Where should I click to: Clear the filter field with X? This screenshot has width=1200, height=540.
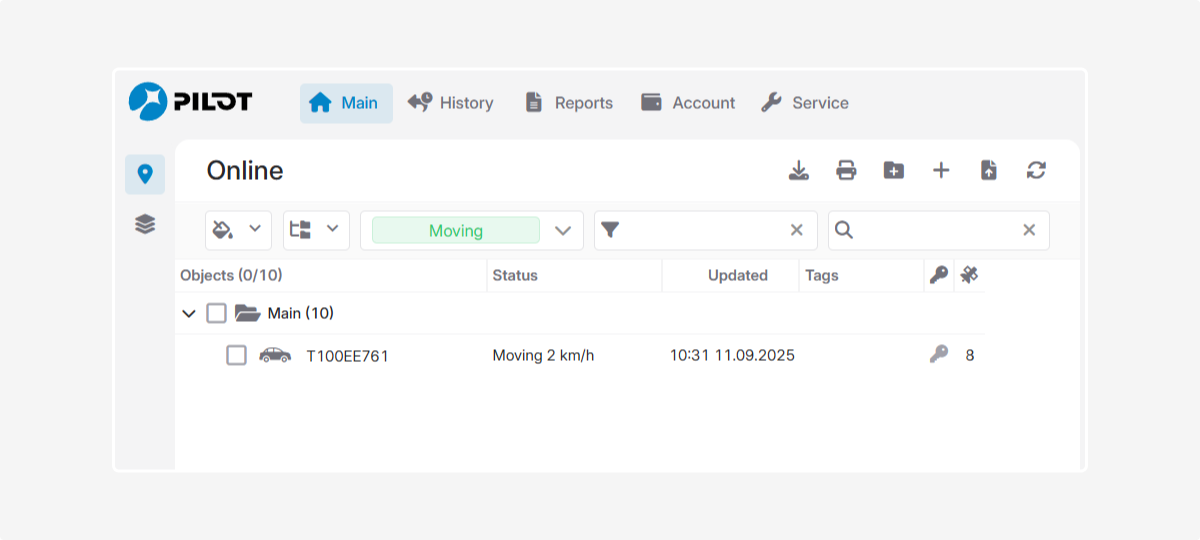point(797,230)
